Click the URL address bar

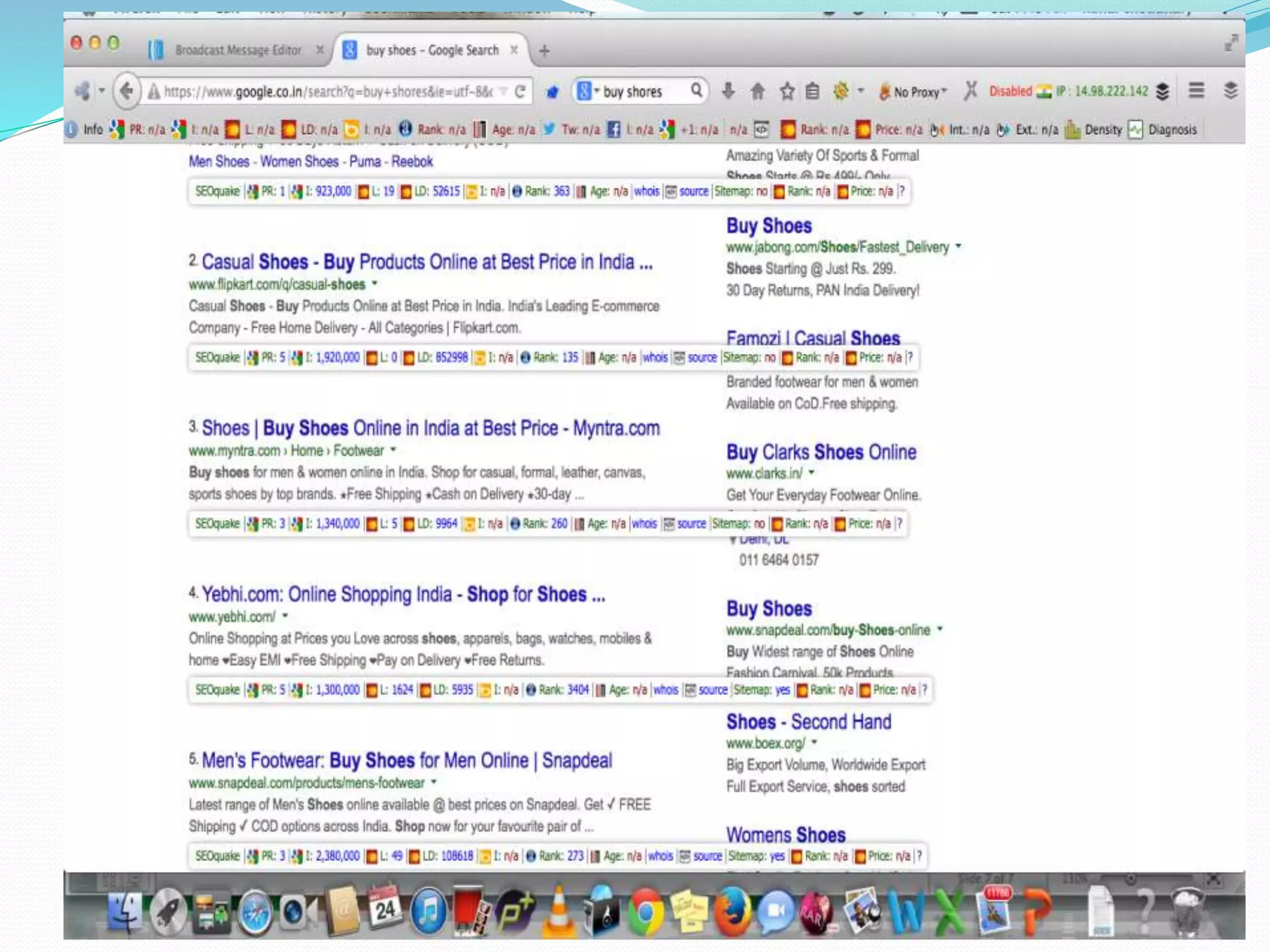pyautogui.click(x=329, y=92)
